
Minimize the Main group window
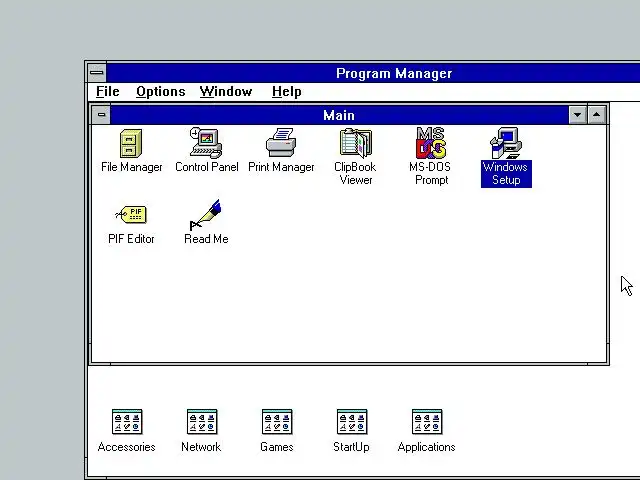tap(578, 115)
